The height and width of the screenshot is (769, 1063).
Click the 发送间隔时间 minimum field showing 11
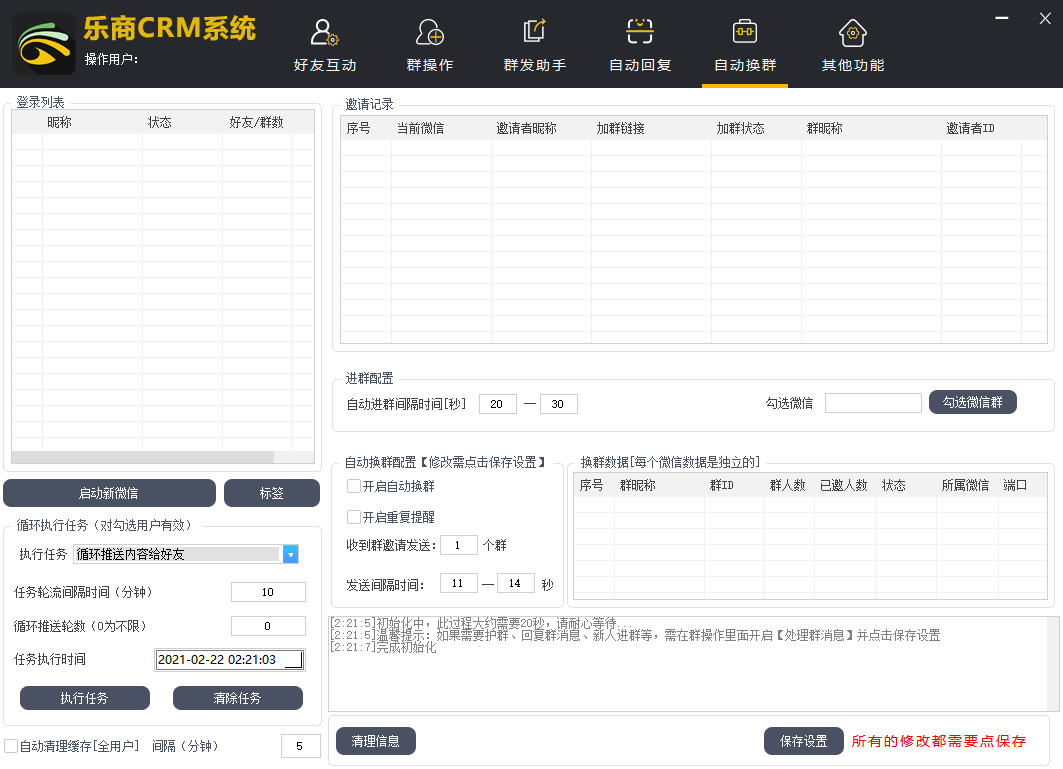[458, 583]
